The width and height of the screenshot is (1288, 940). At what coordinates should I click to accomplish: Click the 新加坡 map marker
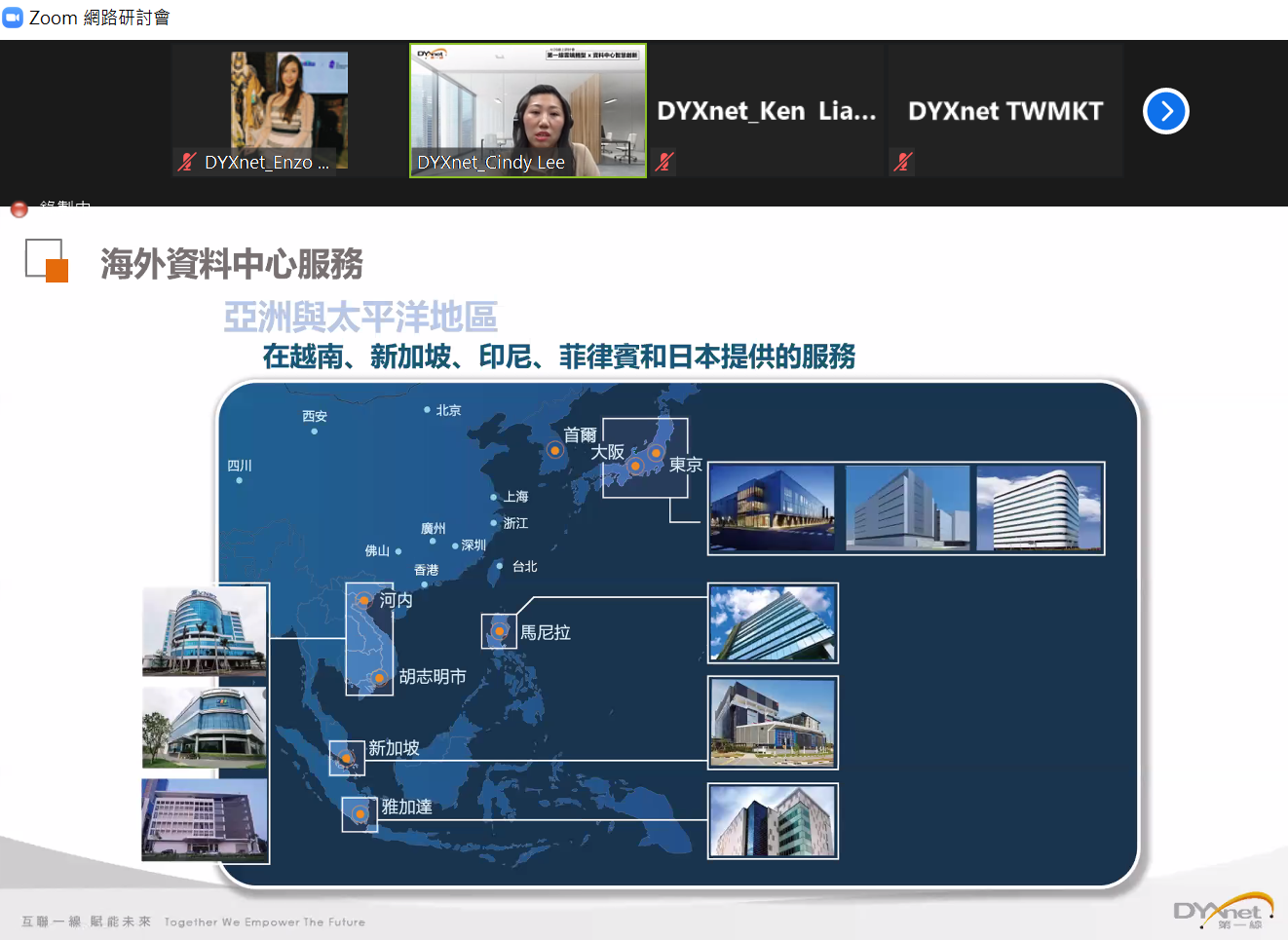click(x=346, y=758)
